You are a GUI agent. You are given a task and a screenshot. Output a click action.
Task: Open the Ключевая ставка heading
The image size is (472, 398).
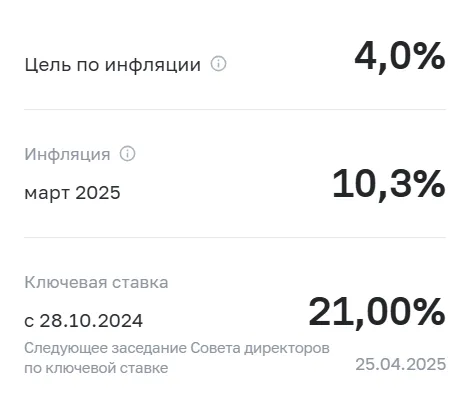(x=96, y=283)
